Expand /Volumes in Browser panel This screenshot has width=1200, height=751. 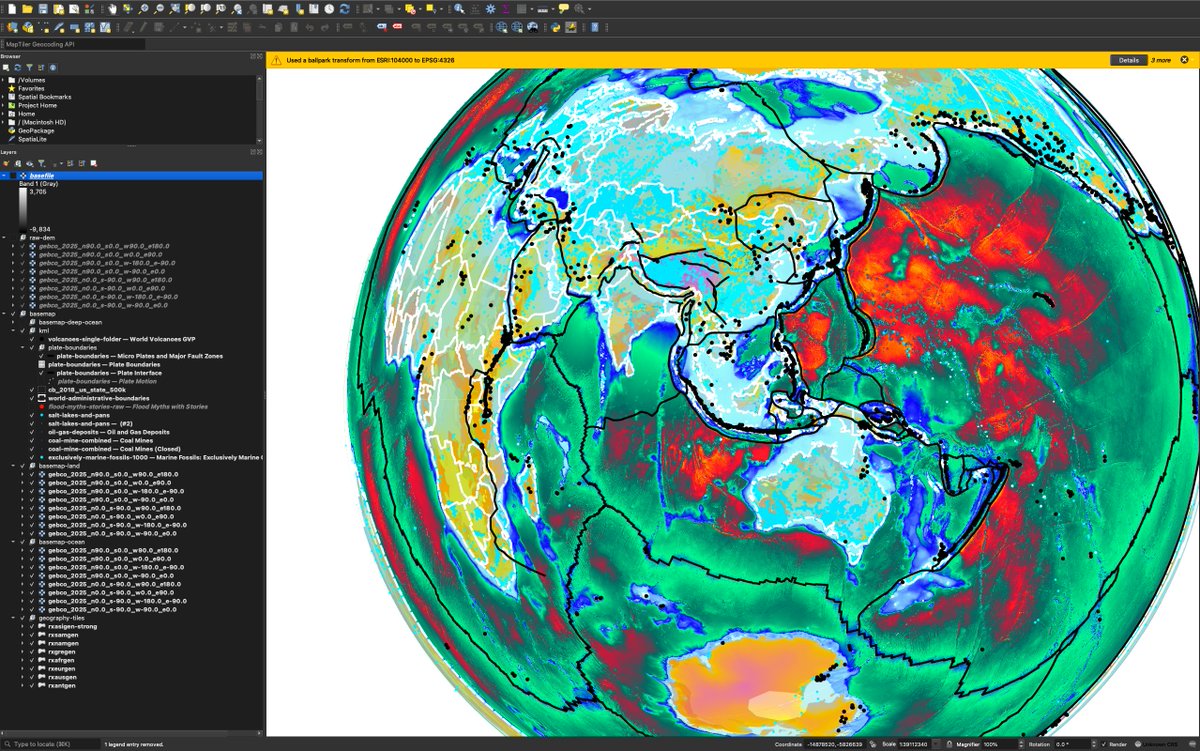tap(4, 80)
